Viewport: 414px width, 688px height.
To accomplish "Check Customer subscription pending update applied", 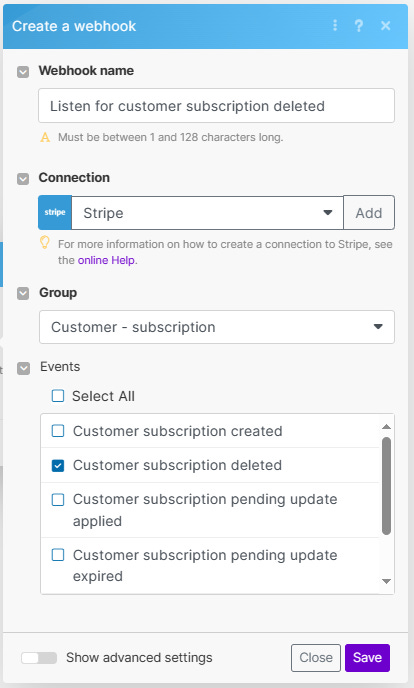I will pyautogui.click(x=58, y=500).
